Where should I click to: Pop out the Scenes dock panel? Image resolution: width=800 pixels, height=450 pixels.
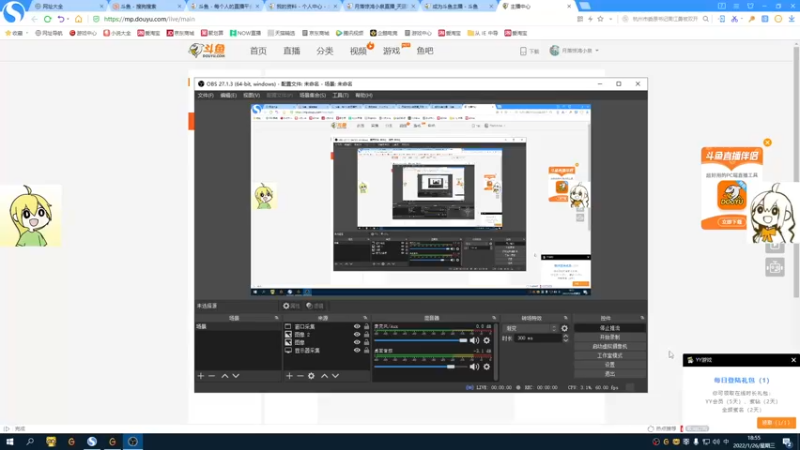pos(277,318)
